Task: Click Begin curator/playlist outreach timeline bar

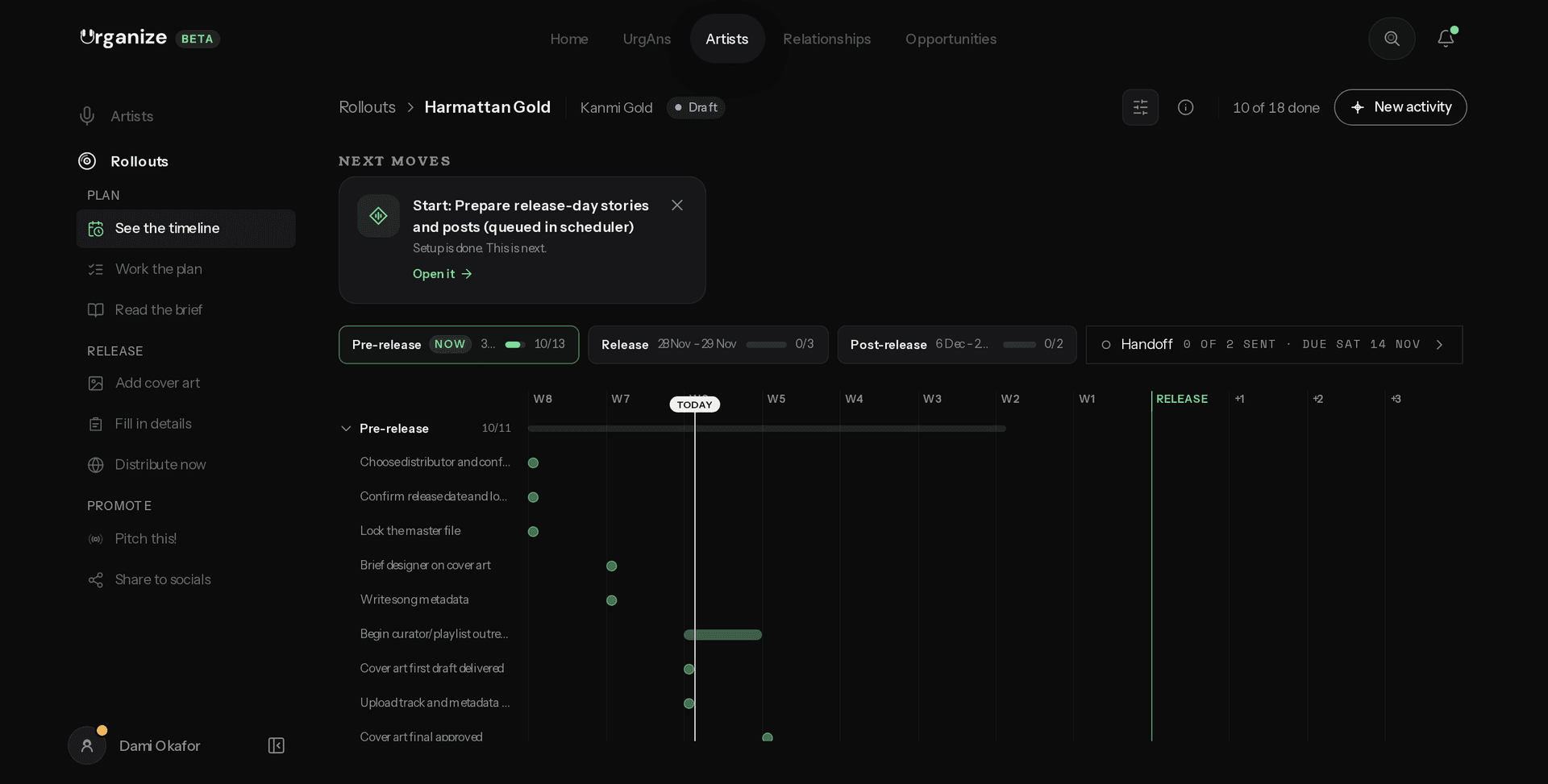Action: point(722,635)
